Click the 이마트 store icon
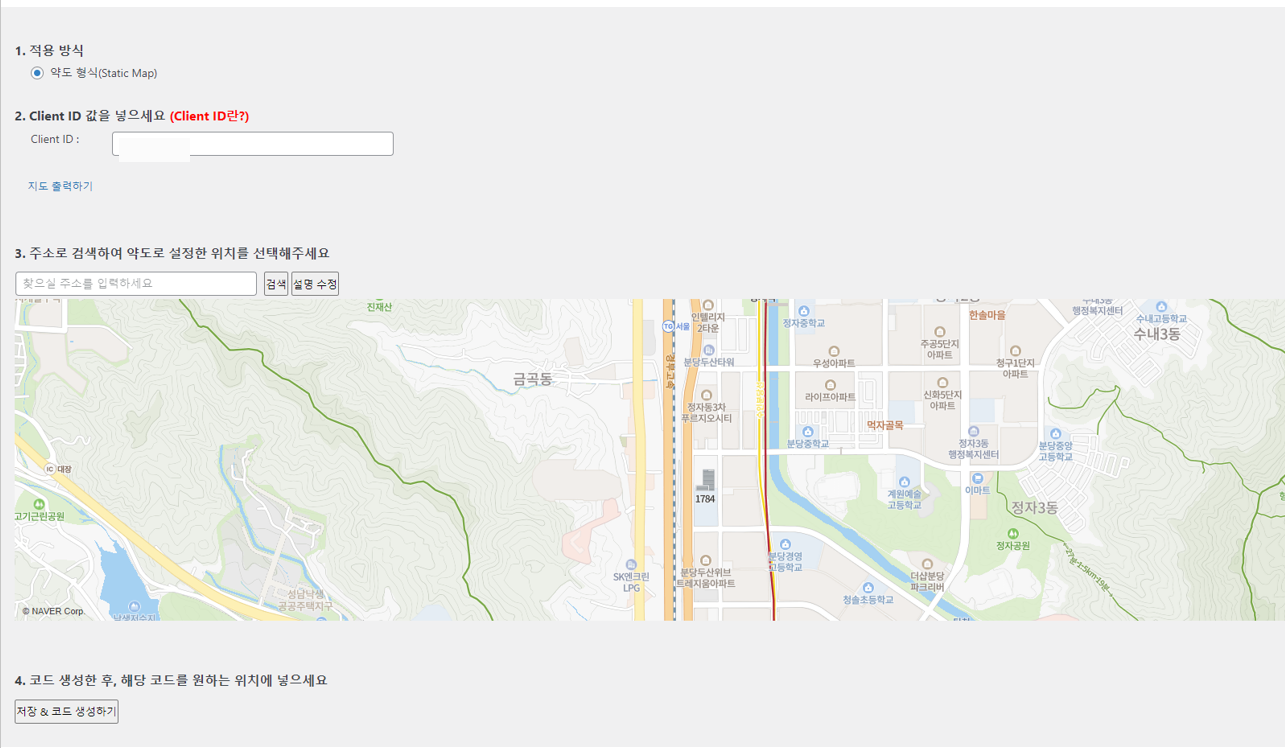 [977, 479]
